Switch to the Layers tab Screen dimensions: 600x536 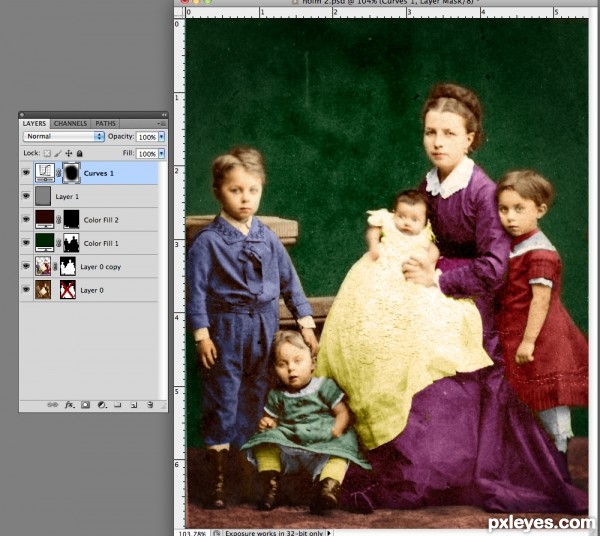pyautogui.click(x=34, y=124)
